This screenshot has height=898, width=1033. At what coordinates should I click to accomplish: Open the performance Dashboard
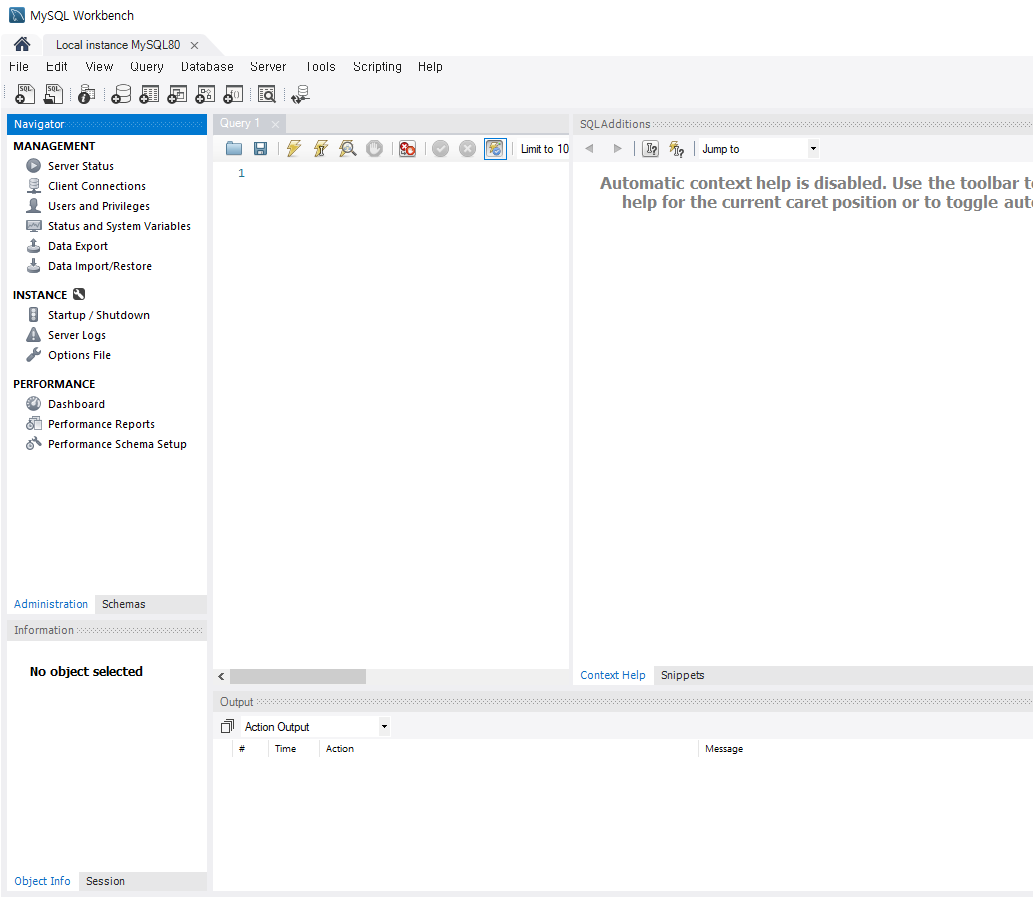pos(76,404)
